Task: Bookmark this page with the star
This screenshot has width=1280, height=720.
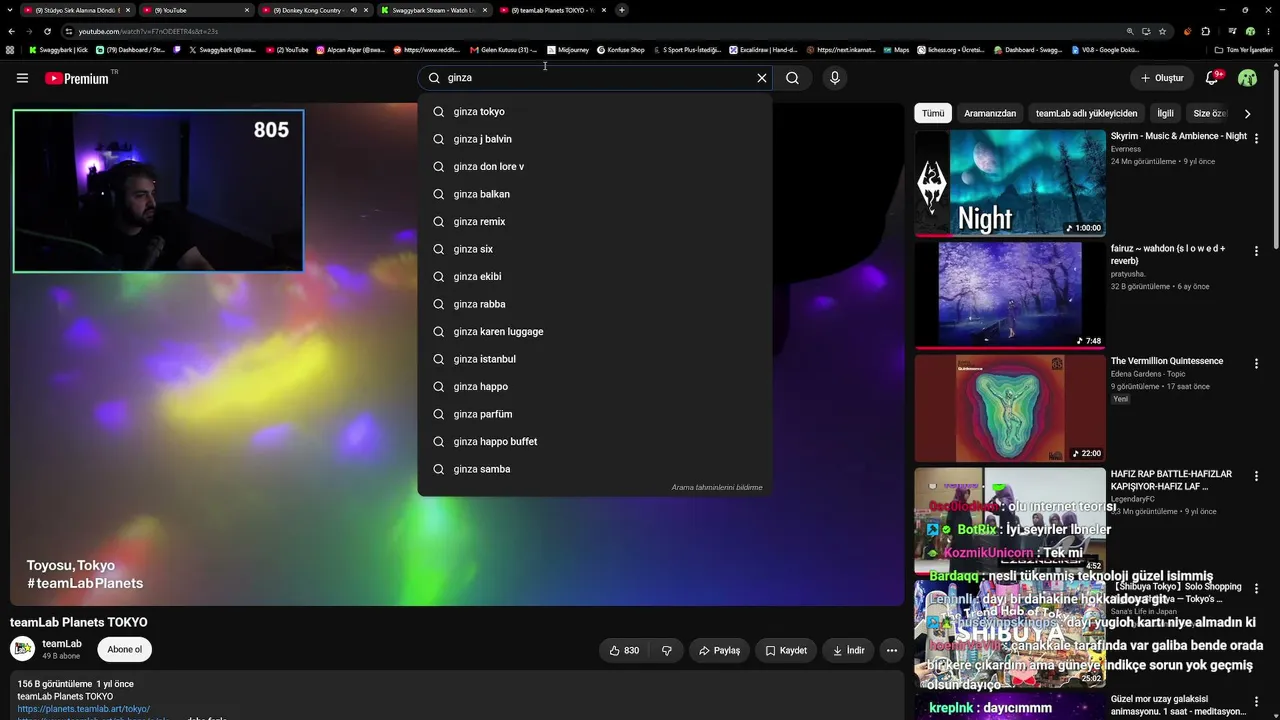Action: (1162, 31)
